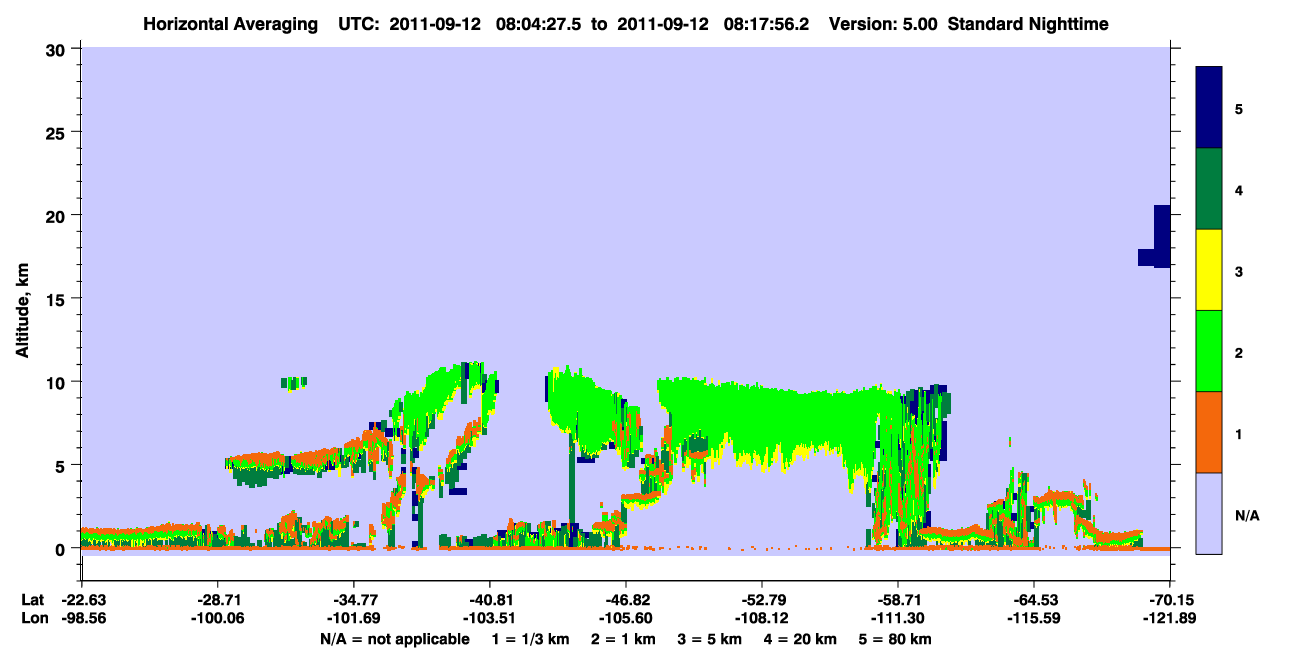The image size is (1300, 667).
Task: Click longitude value -100.06
Action: 217,618
